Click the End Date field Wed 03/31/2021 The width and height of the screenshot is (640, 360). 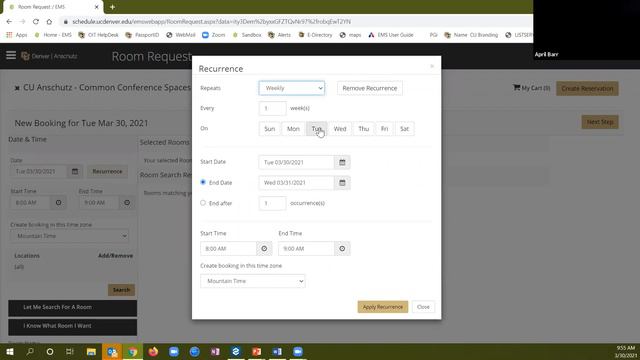click(296, 182)
